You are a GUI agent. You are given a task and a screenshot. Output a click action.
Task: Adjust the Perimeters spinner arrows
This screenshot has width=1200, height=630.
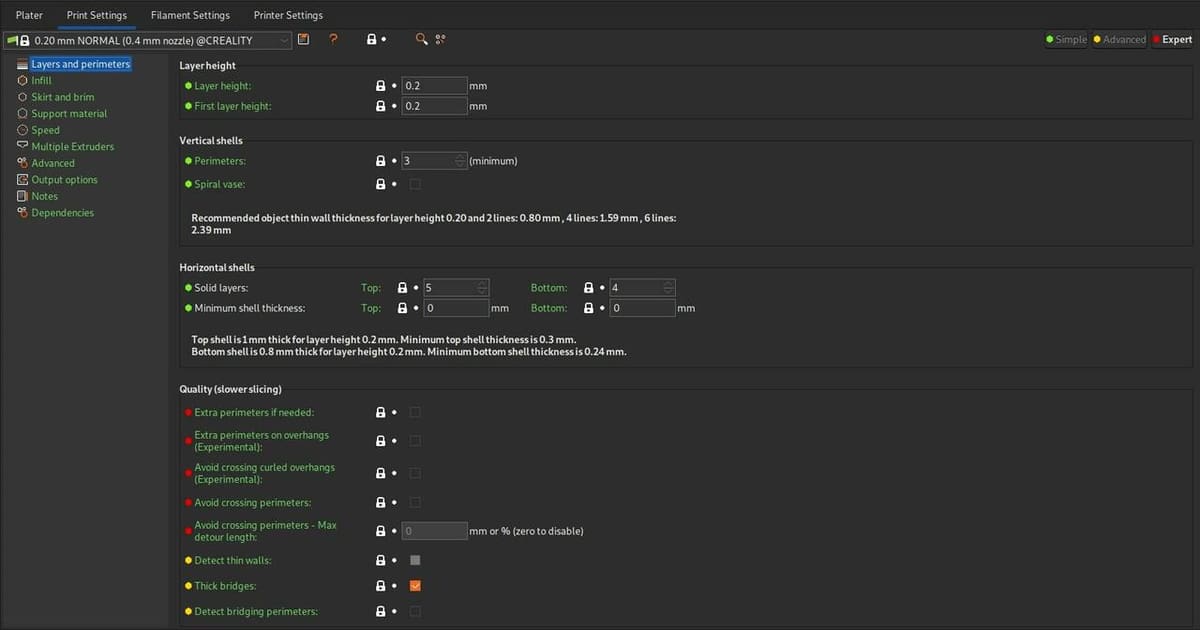[460, 161]
